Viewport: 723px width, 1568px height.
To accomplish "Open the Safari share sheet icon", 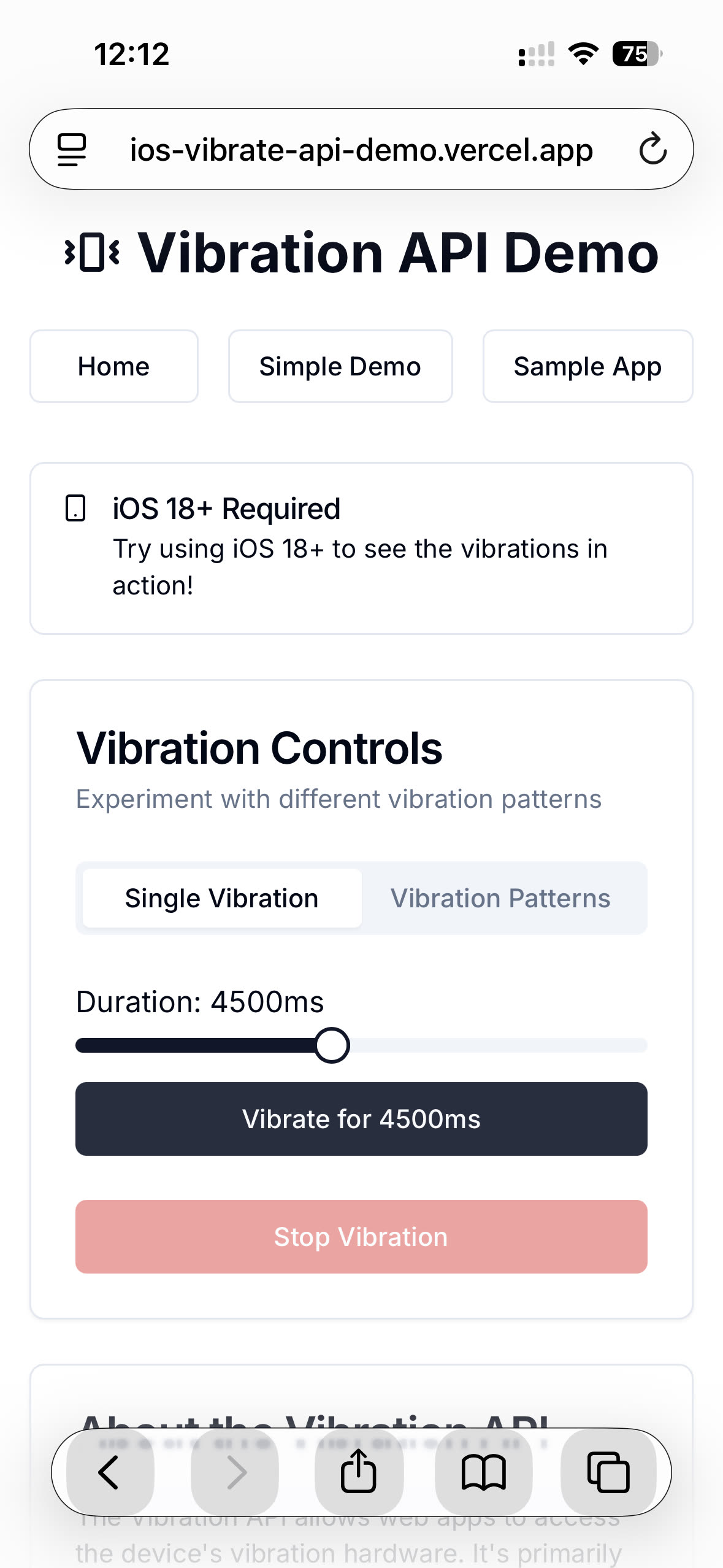I will (x=359, y=1470).
